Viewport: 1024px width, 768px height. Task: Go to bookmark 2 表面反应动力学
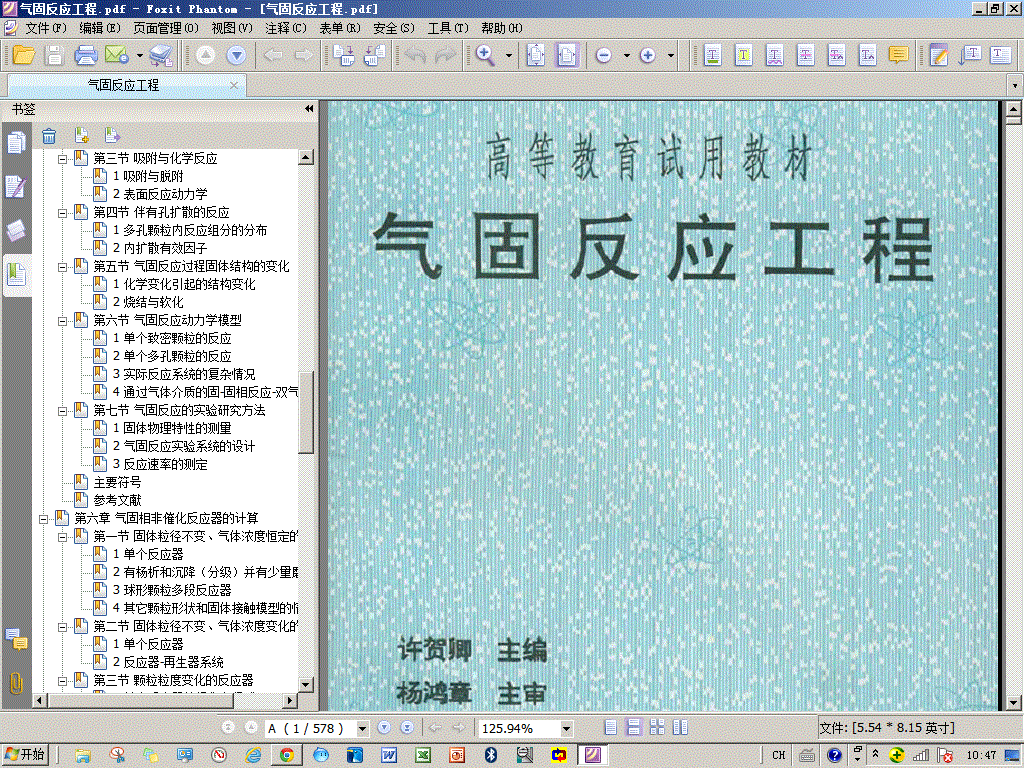click(160, 194)
